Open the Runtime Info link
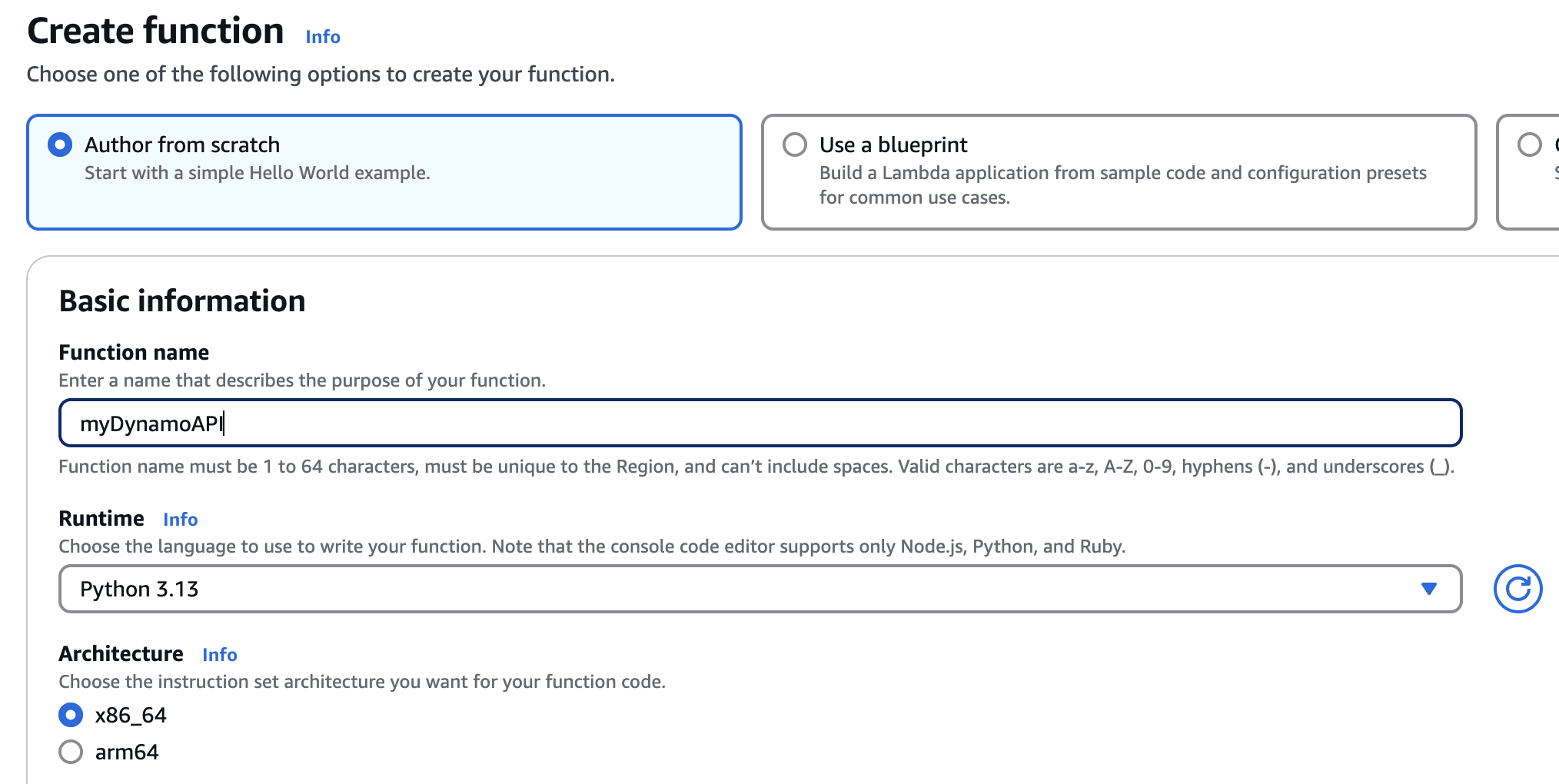Screen dimensions: 1559x784 tap(181, 520)
